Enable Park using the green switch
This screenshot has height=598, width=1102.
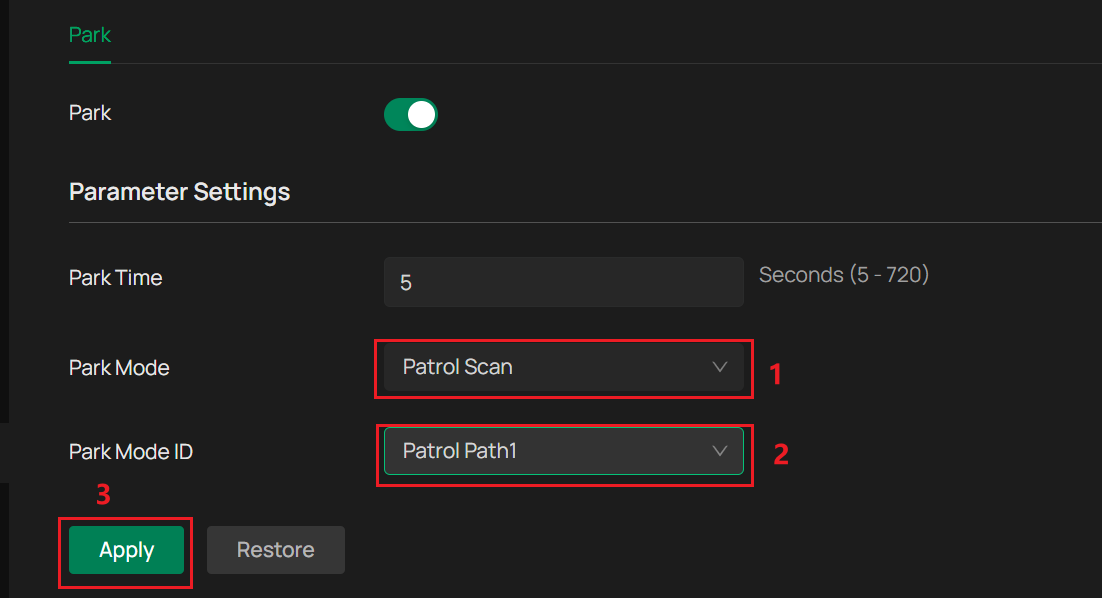410,114
